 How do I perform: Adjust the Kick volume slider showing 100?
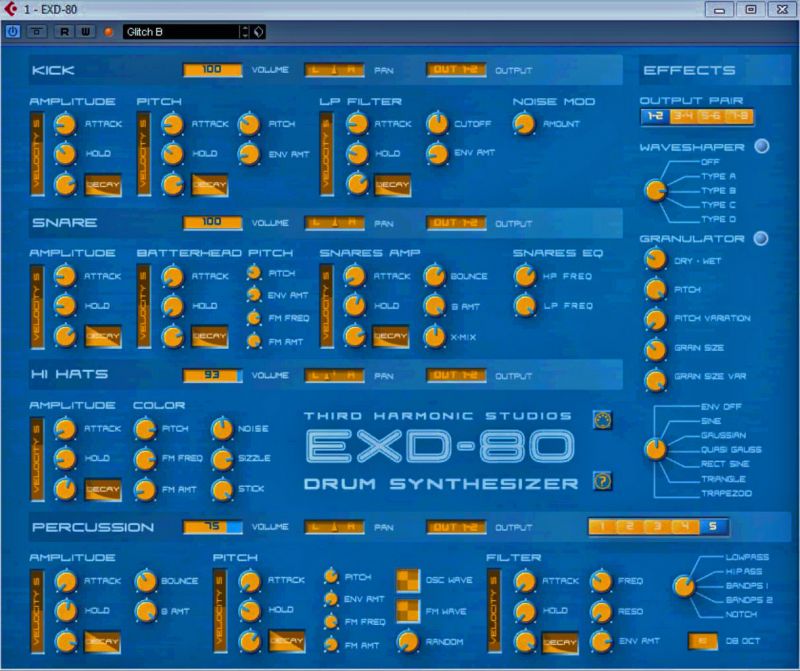click(x=212, y=69)
